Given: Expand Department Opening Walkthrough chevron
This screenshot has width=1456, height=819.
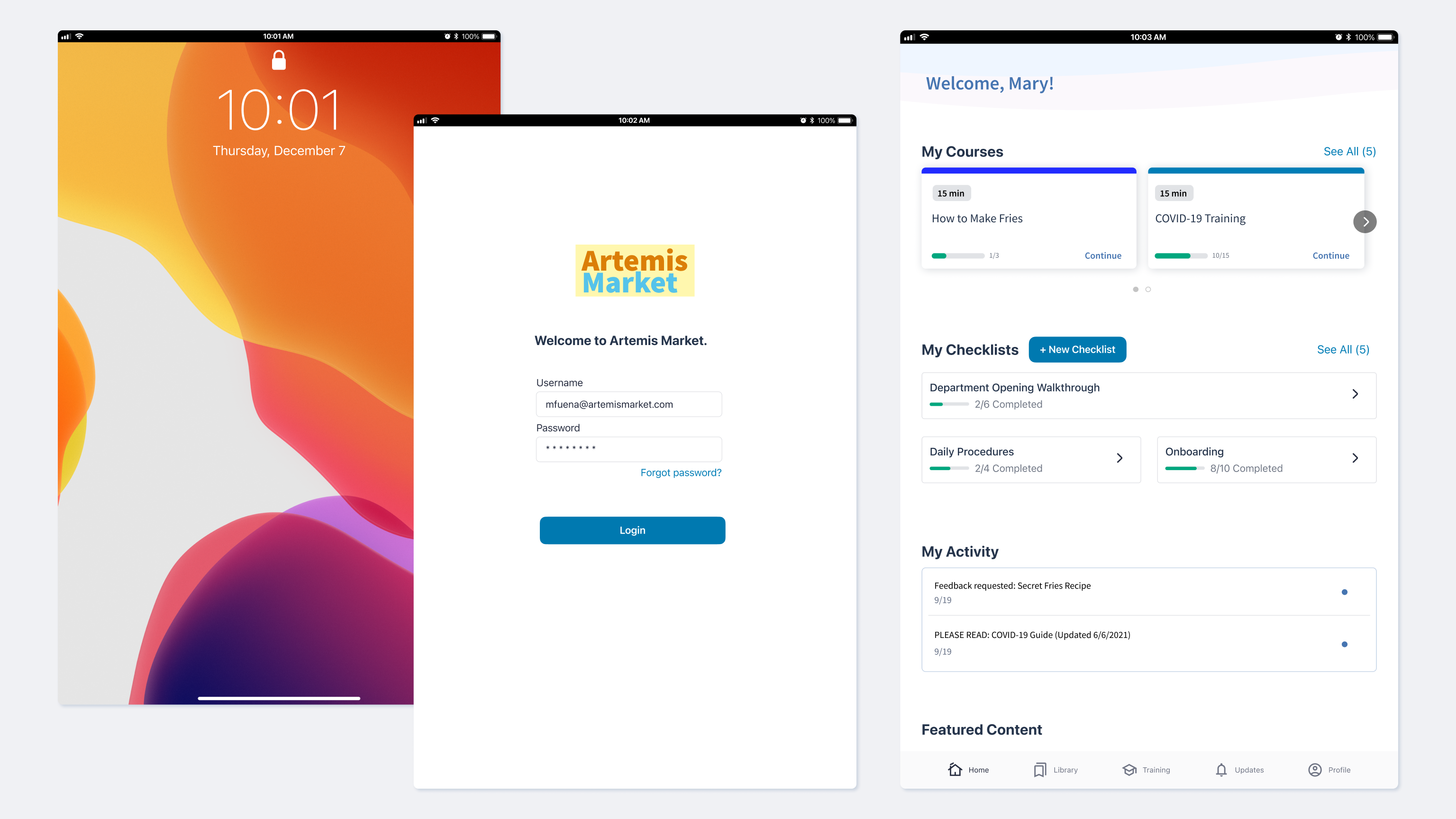Looking at the screenshot, I should click(1355, 394).
